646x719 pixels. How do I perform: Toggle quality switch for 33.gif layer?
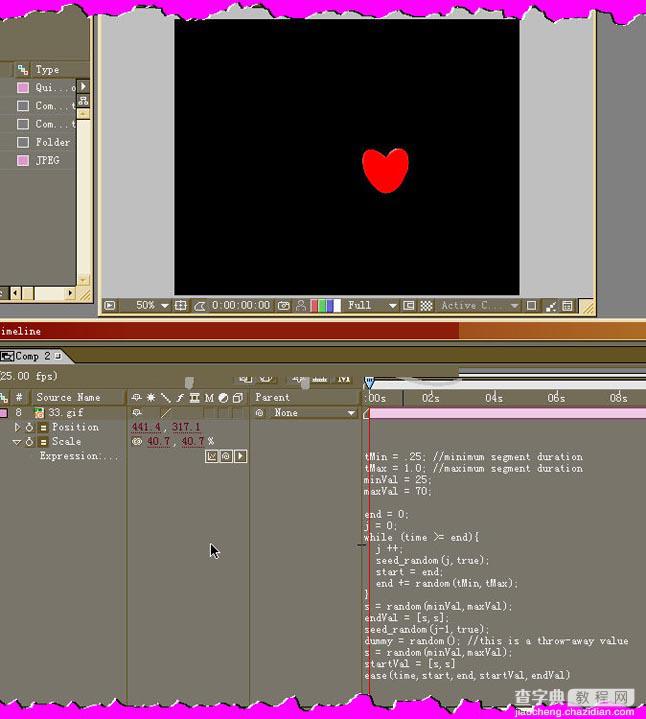point(166,413)
